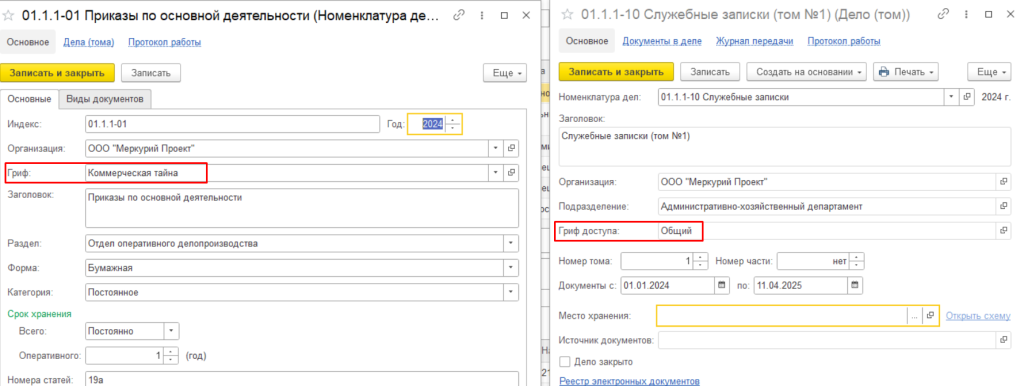Focus the Заголовок text area in right window

click(x=785, y=146)
